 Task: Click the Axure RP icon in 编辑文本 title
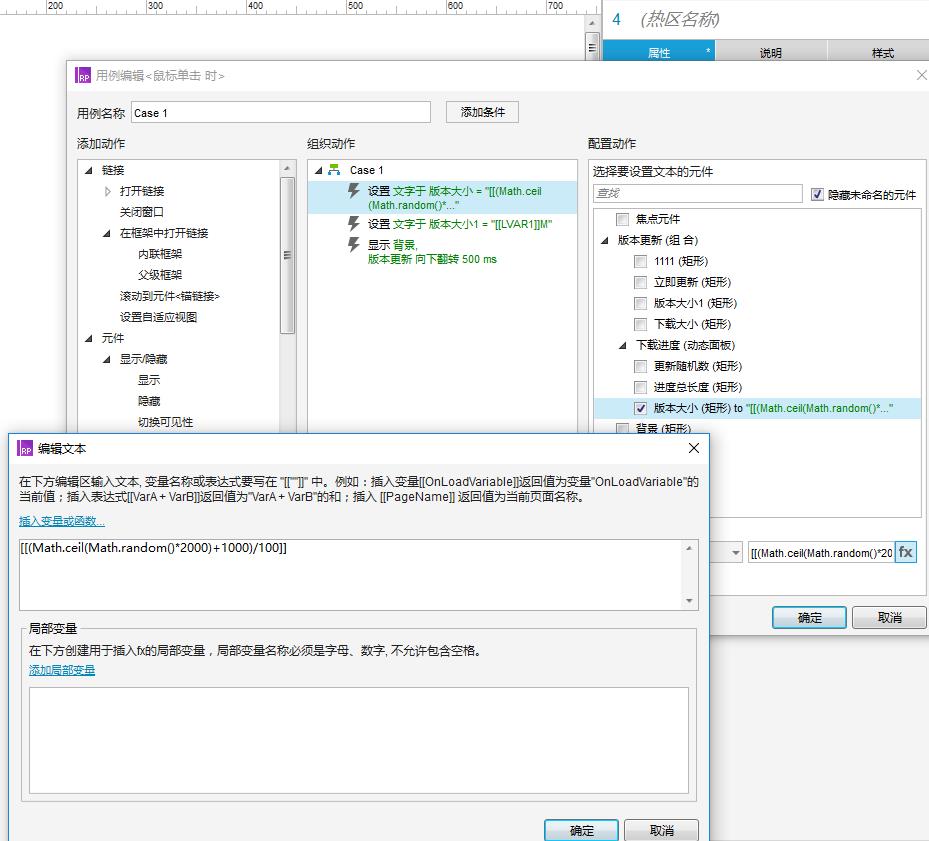click(x=25, y=449)
